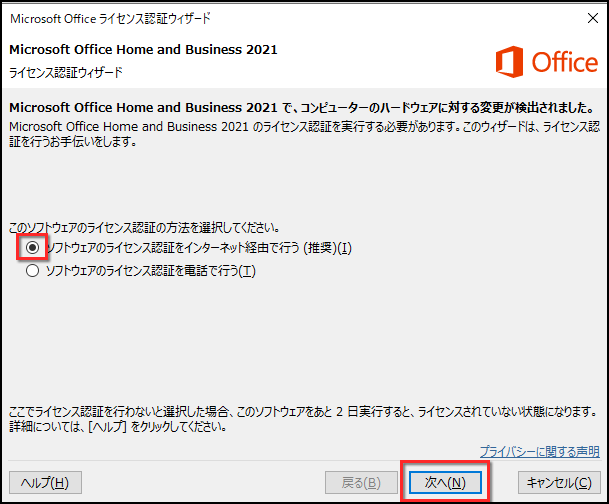Viewport: 609px width, 504px height.
Task: Click the 電話で行う option label text
Action: coord(150,271)
